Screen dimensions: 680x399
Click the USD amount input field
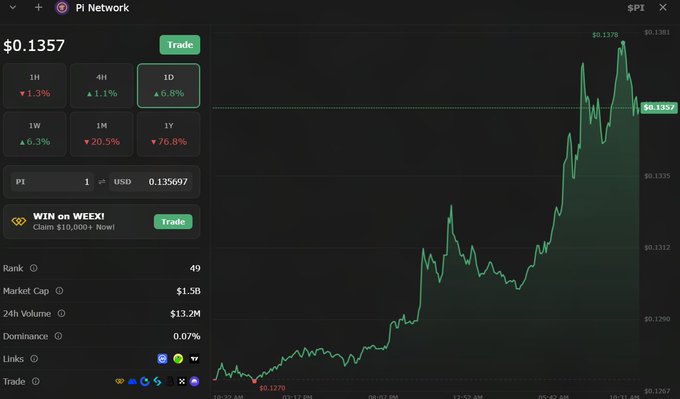pyautogui.click(x=151, y=182)
